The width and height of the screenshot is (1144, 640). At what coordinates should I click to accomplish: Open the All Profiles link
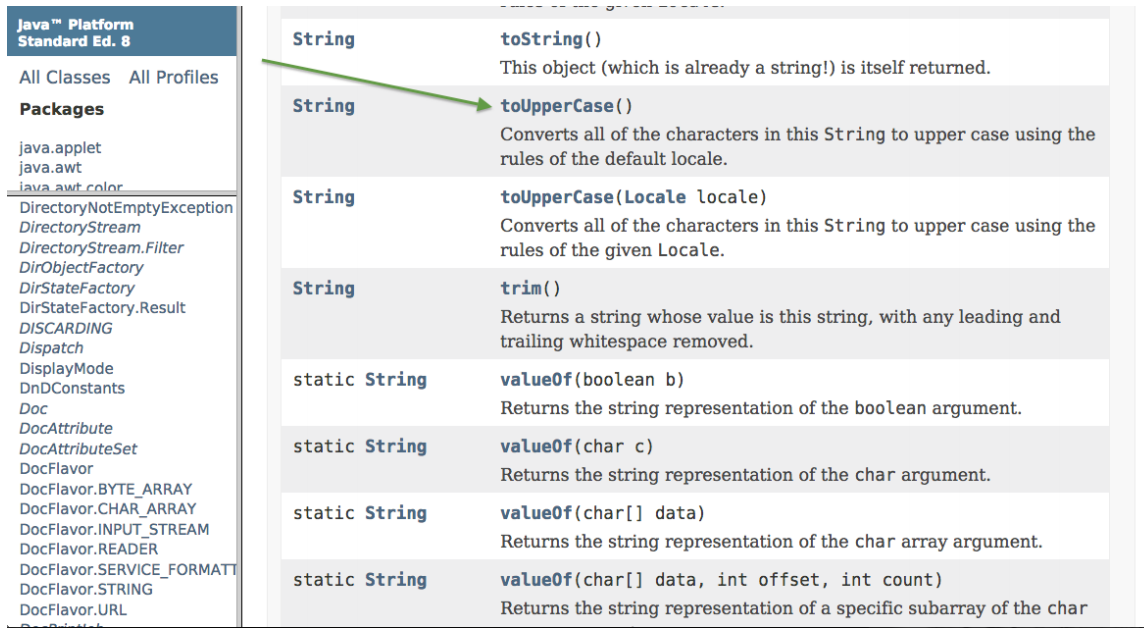point(173,77)
